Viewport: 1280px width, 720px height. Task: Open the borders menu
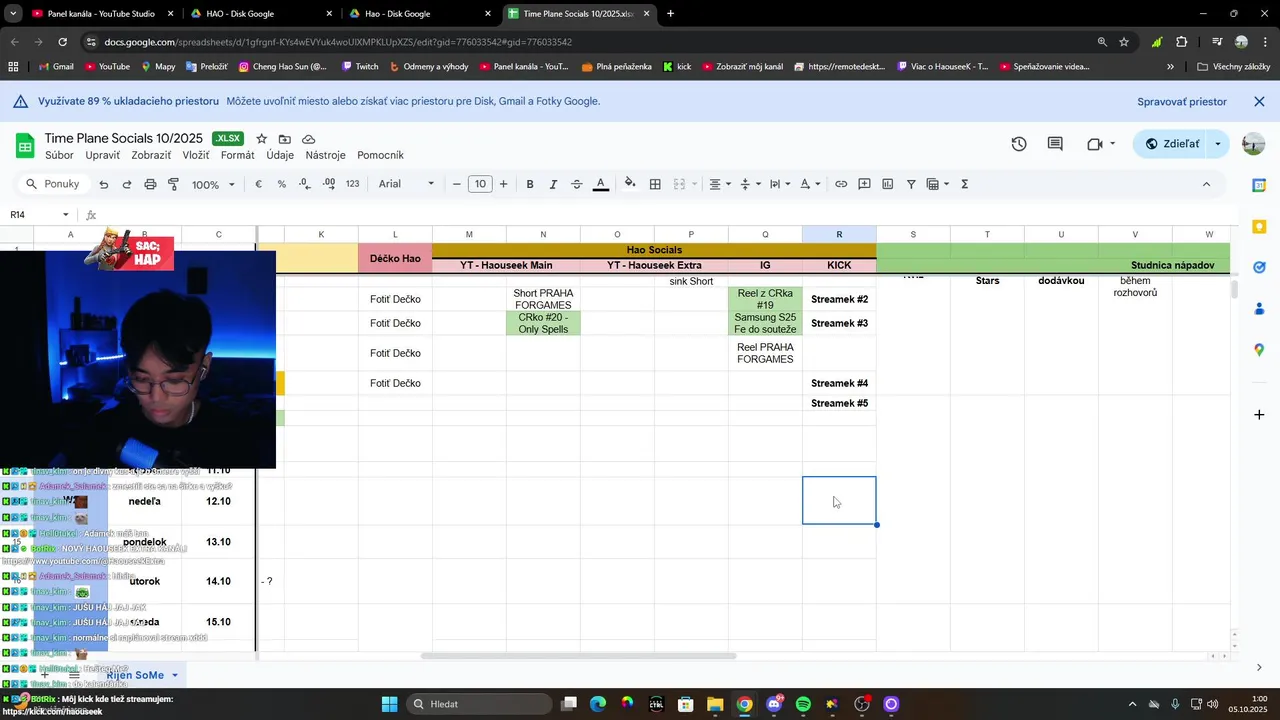[x=655, y=184]
